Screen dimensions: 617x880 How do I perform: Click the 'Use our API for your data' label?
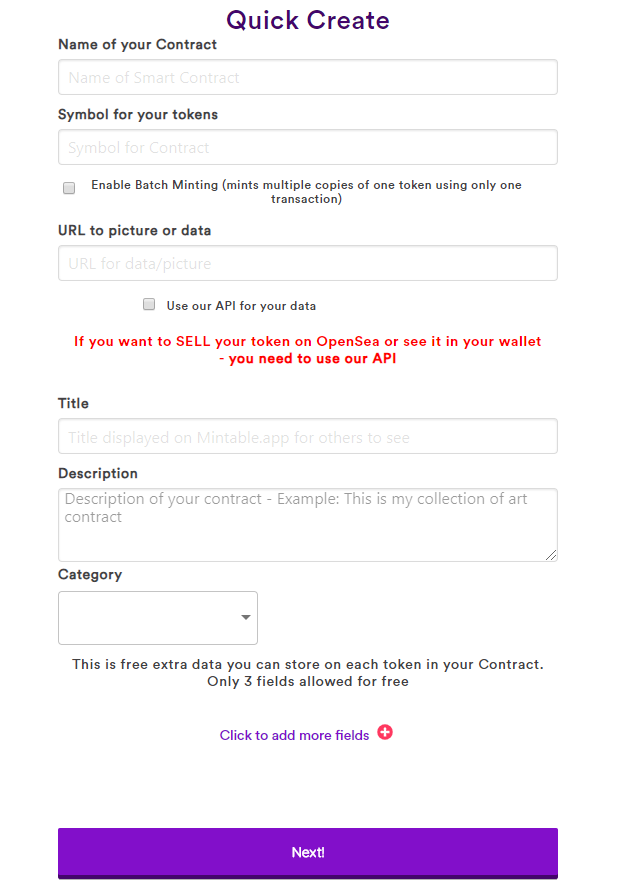[x=241, y=306]
